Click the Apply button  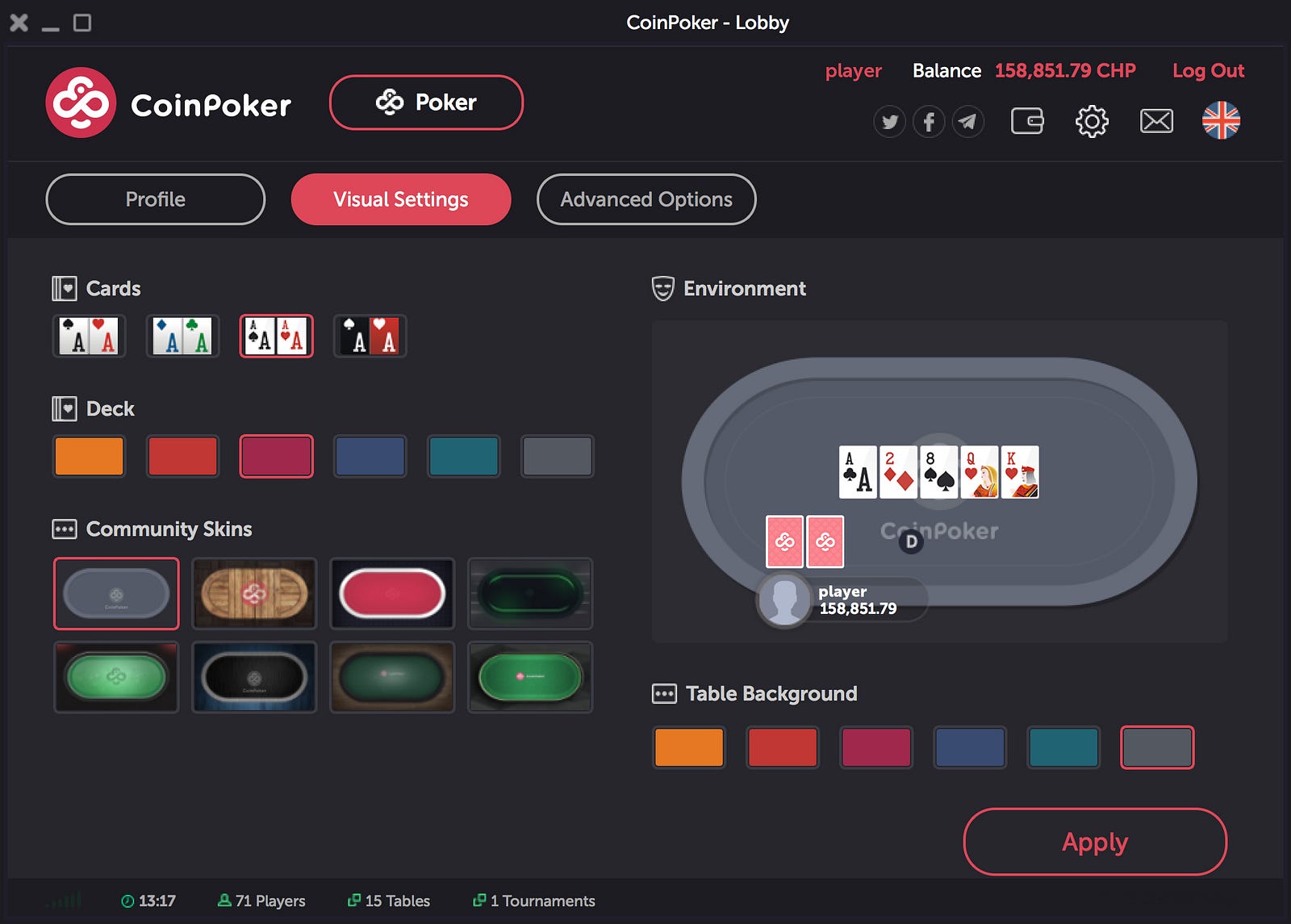click(1095, 842)
